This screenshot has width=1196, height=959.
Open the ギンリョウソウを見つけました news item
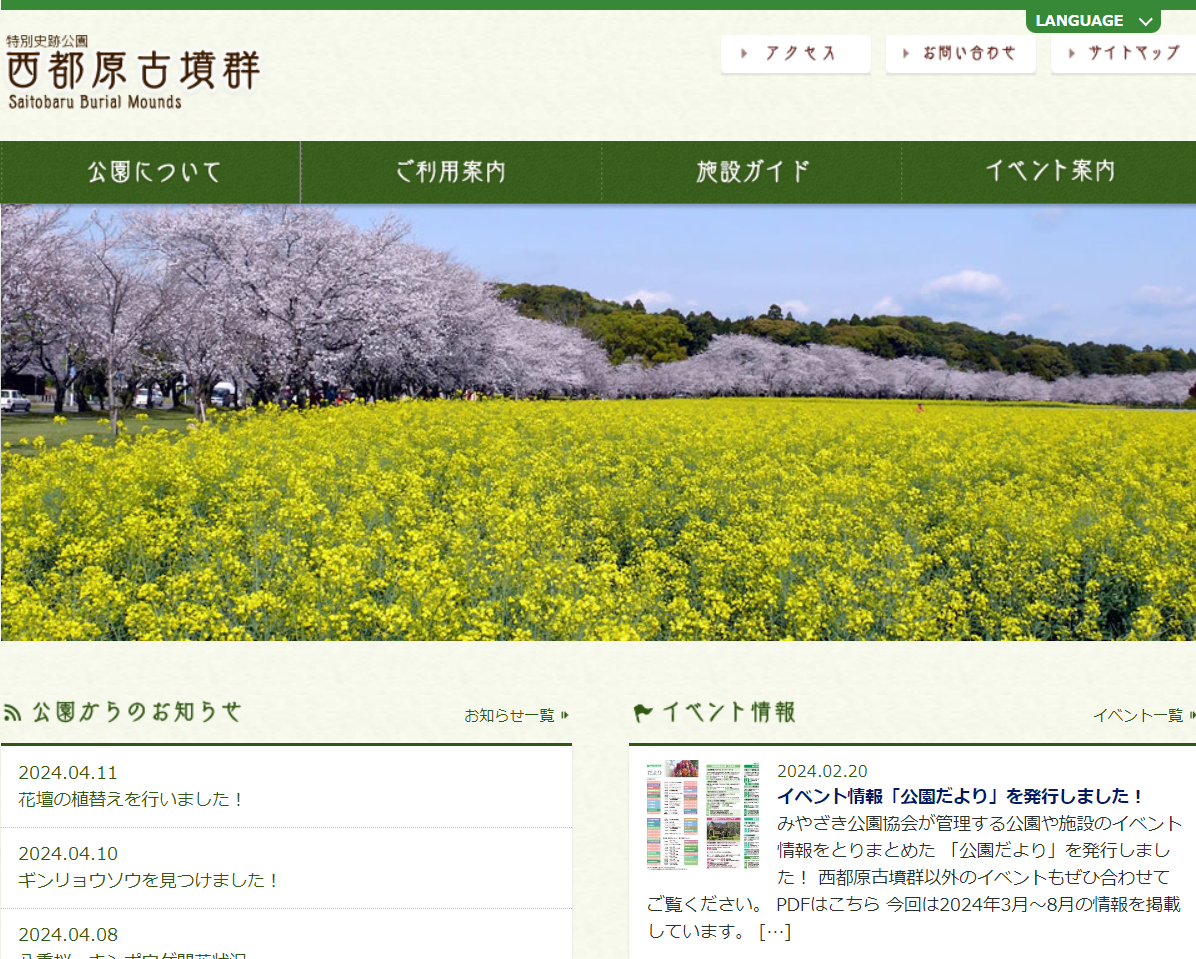pos(148,880)
